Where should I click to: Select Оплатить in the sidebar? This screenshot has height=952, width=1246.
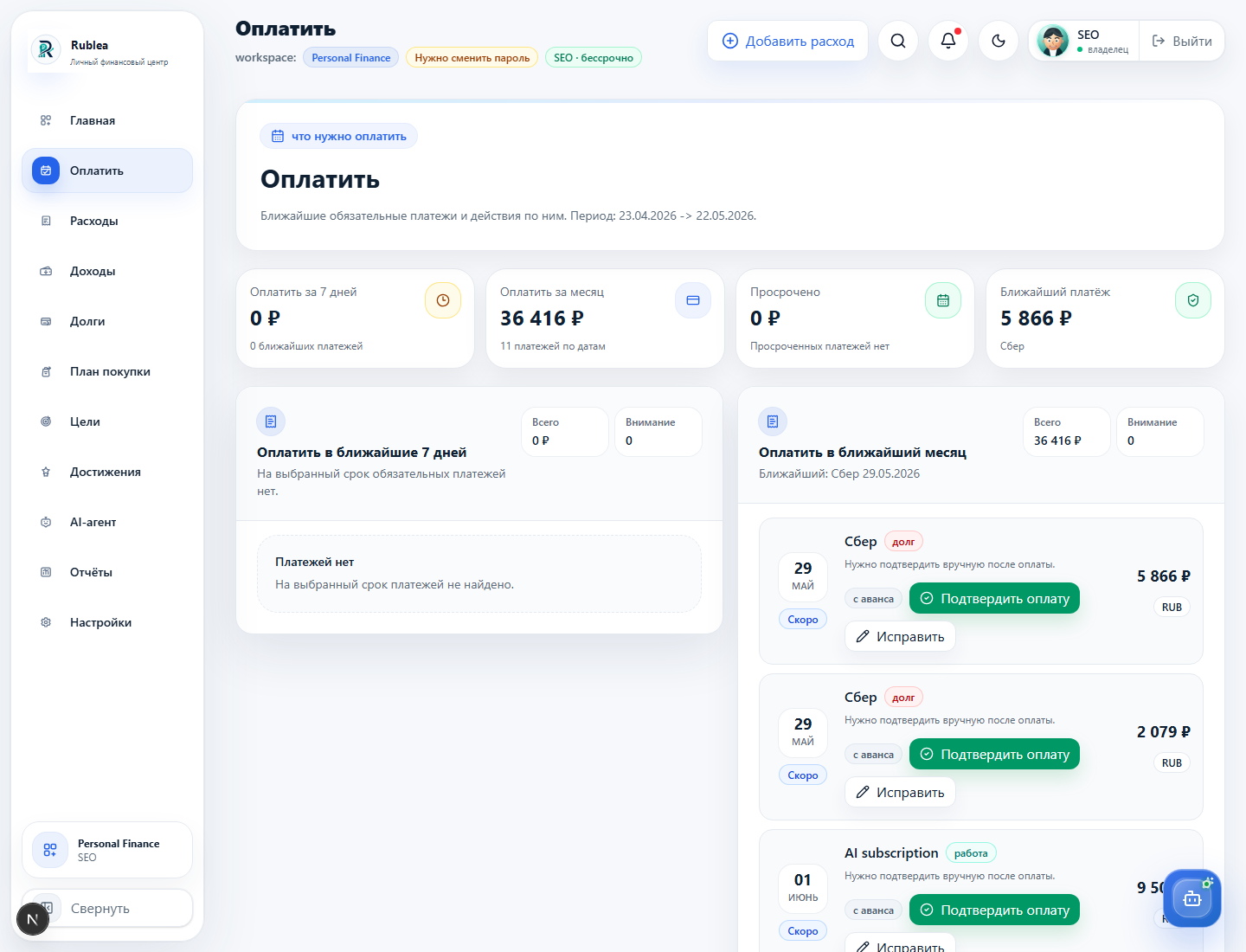click(x=107, y=170)
